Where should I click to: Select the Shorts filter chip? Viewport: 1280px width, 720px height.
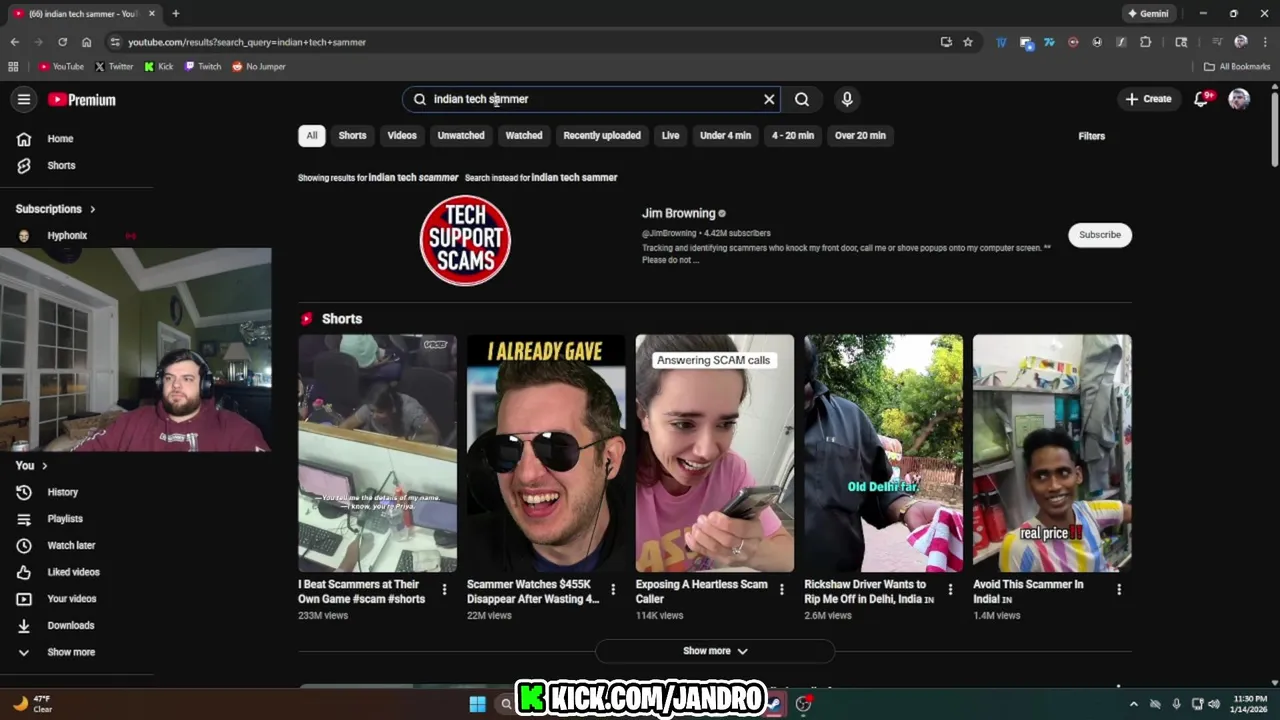coord(352,136)
